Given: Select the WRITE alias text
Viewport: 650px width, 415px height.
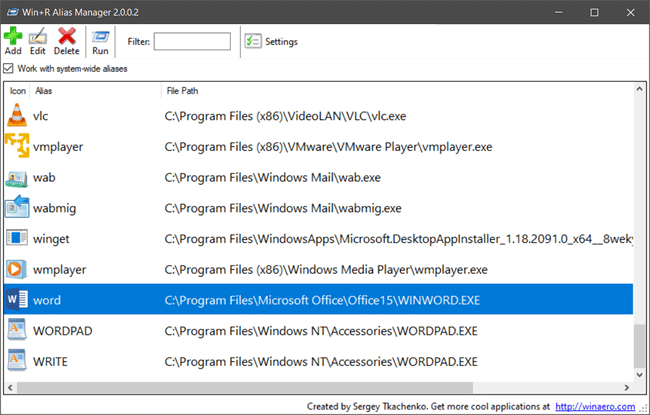Looking at the screenshot, I should [50, 362].
